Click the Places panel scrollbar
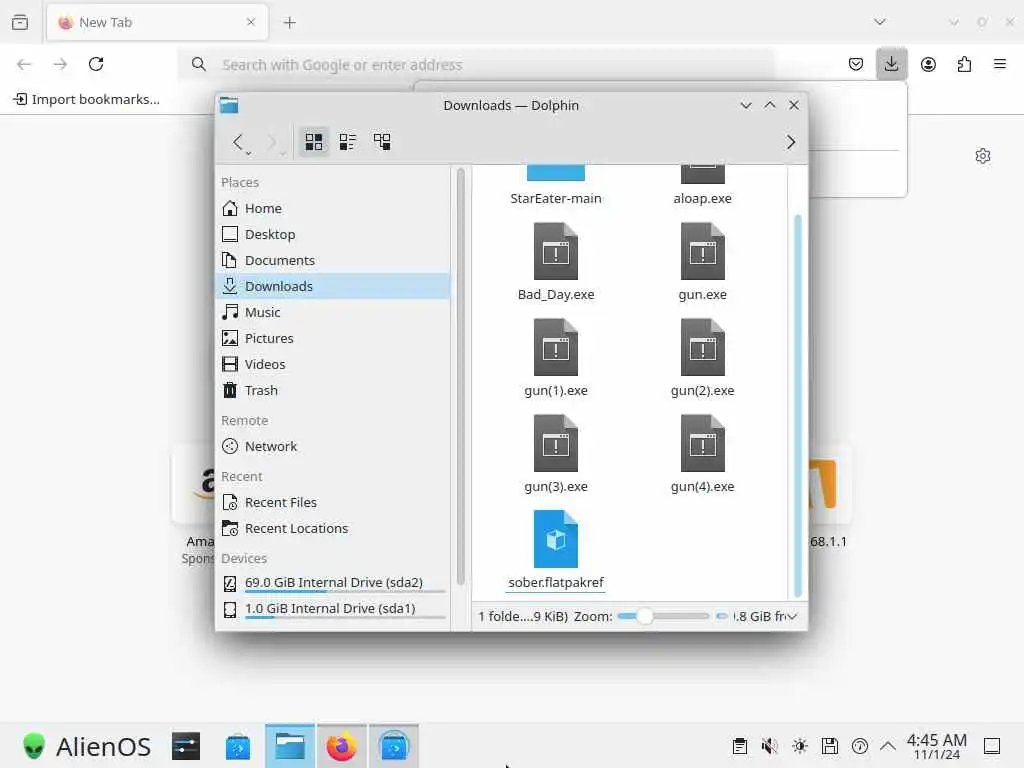Image resolution: width=1024 pixels, height=768 pixels. (460, 376)
